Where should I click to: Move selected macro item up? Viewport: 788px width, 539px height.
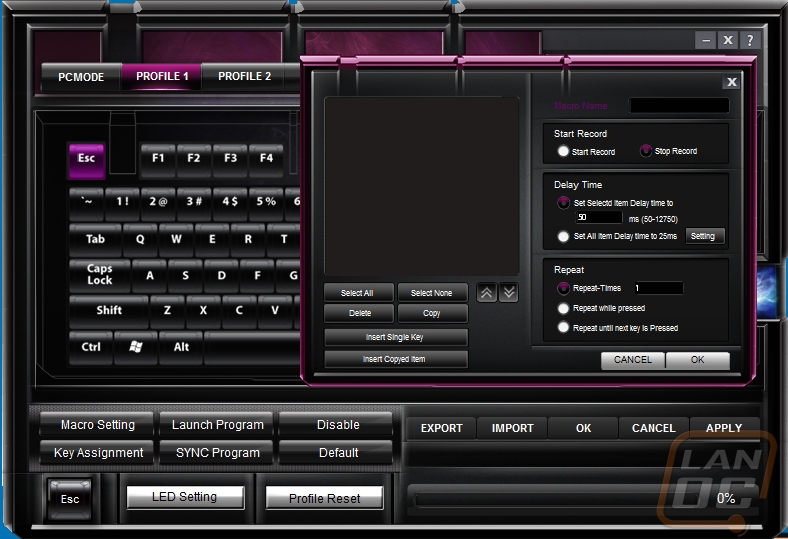[486, 292]
